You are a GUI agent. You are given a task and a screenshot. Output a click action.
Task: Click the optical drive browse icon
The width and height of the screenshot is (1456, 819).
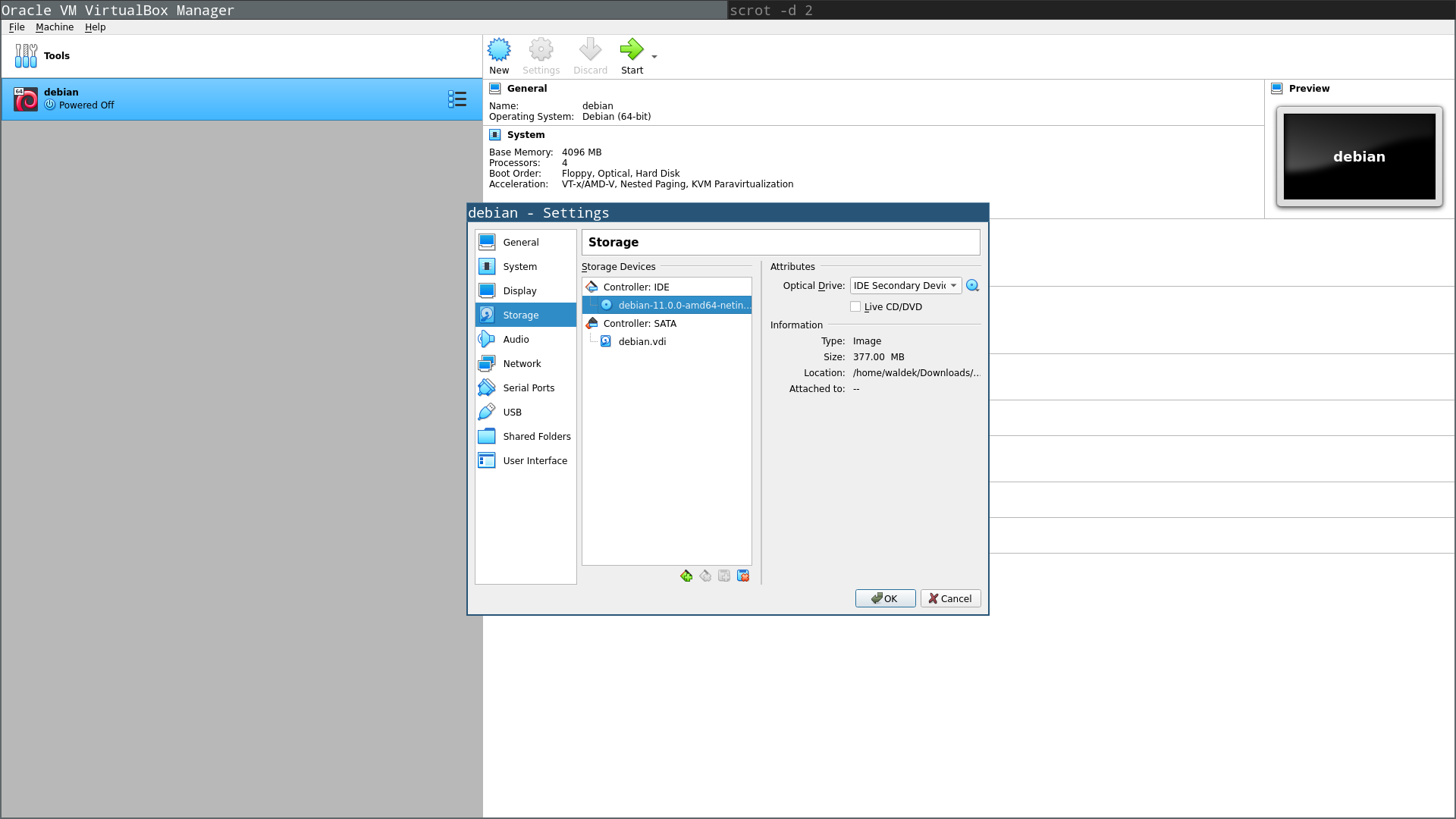tap(972, 285)
